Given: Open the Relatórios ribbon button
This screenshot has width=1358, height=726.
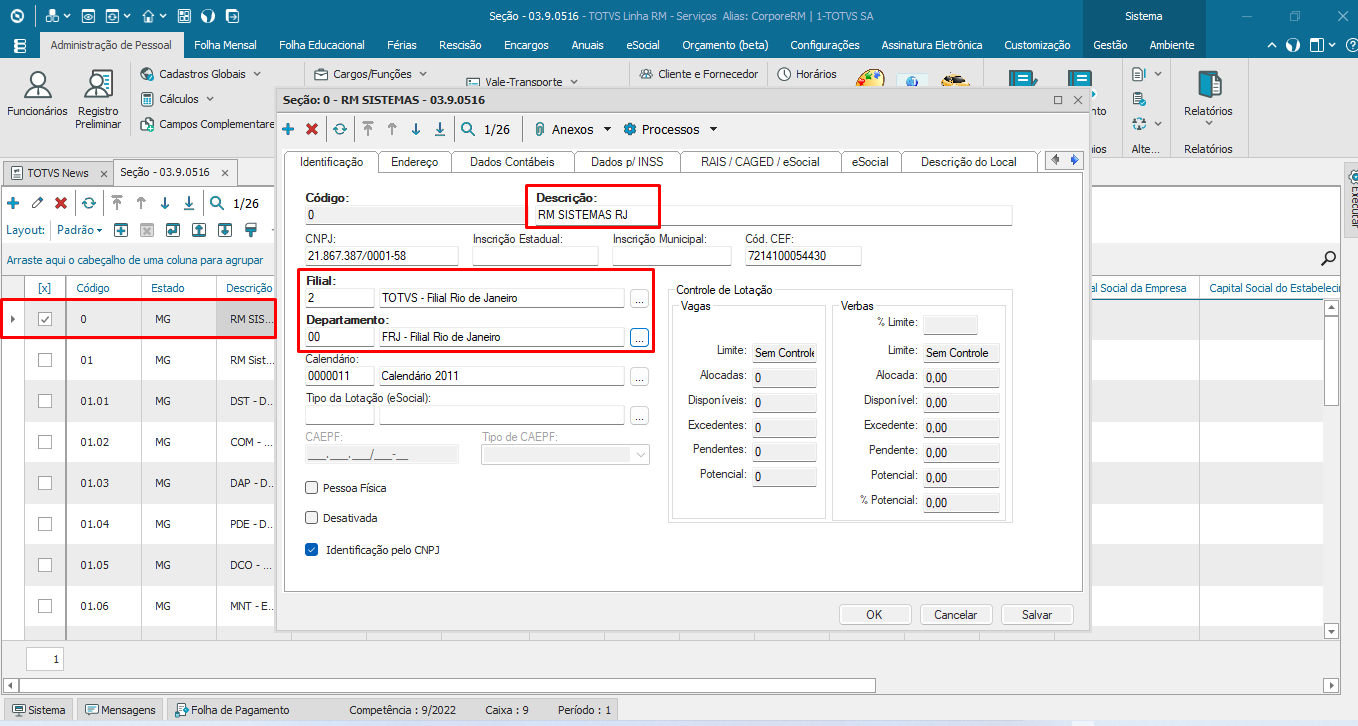Looking at the screenshot, I should (x=1208, y=97).
